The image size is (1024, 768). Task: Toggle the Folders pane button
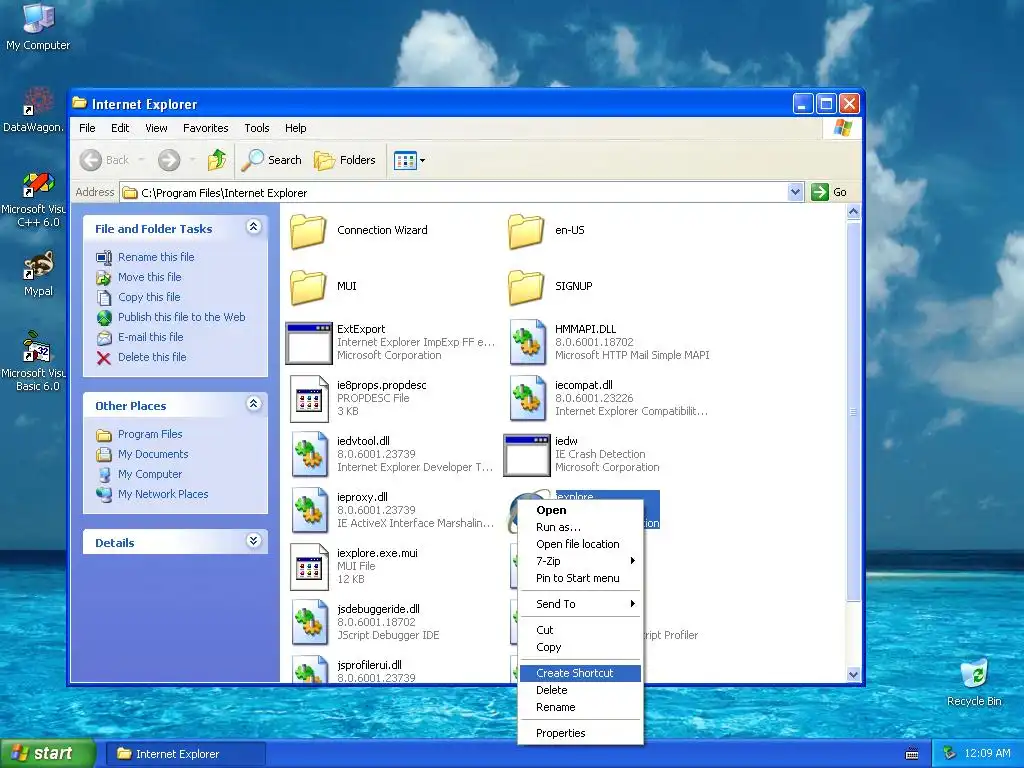coord(345,160)
